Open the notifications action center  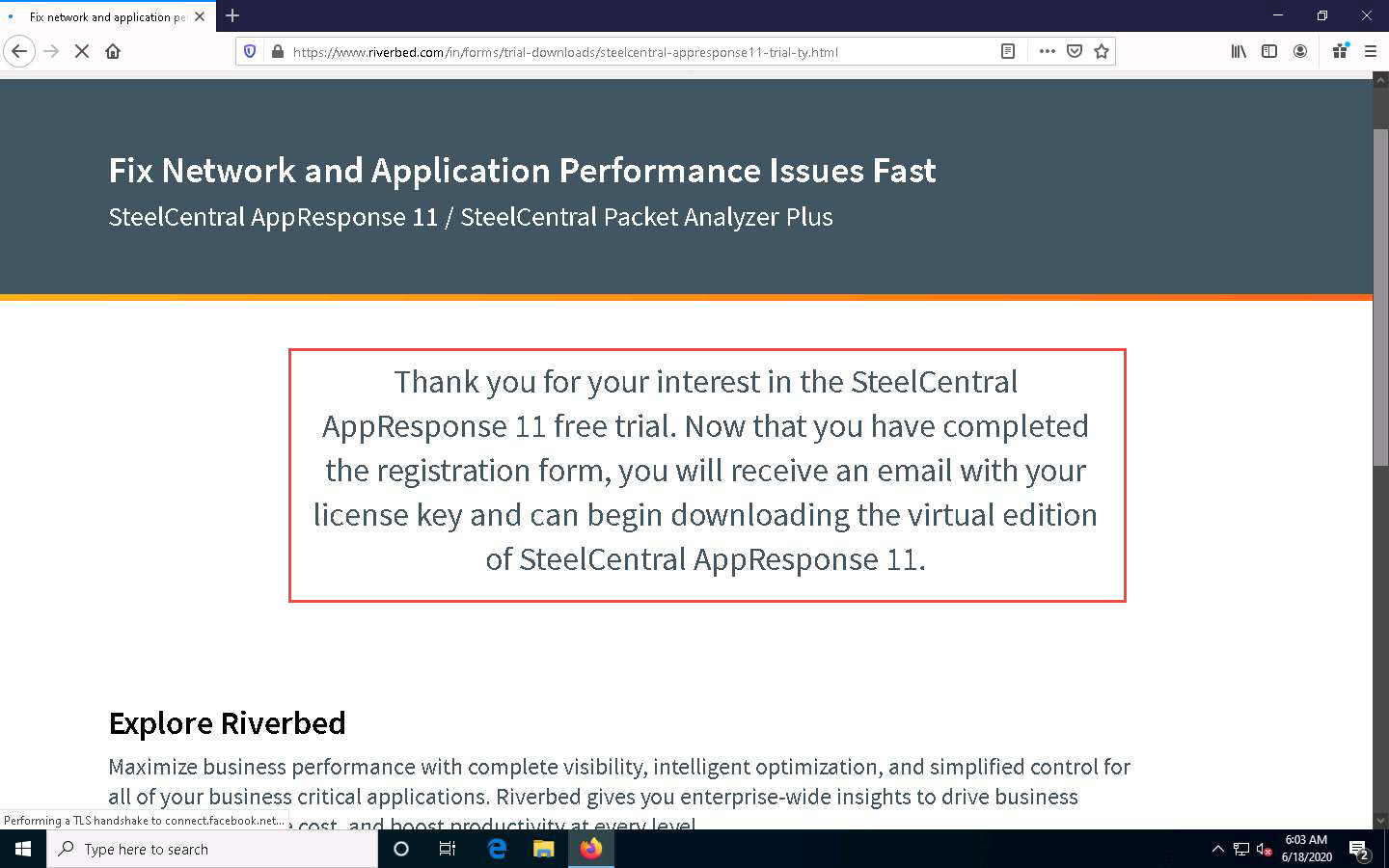tap(1359, 850)
